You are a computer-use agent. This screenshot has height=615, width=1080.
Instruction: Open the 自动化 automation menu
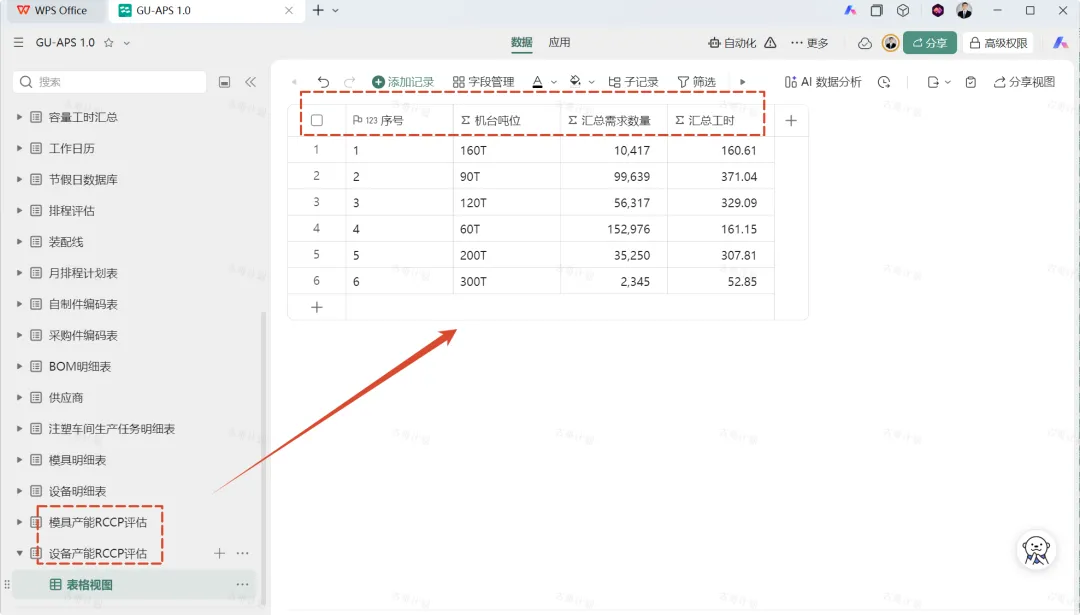click(732, 43)
